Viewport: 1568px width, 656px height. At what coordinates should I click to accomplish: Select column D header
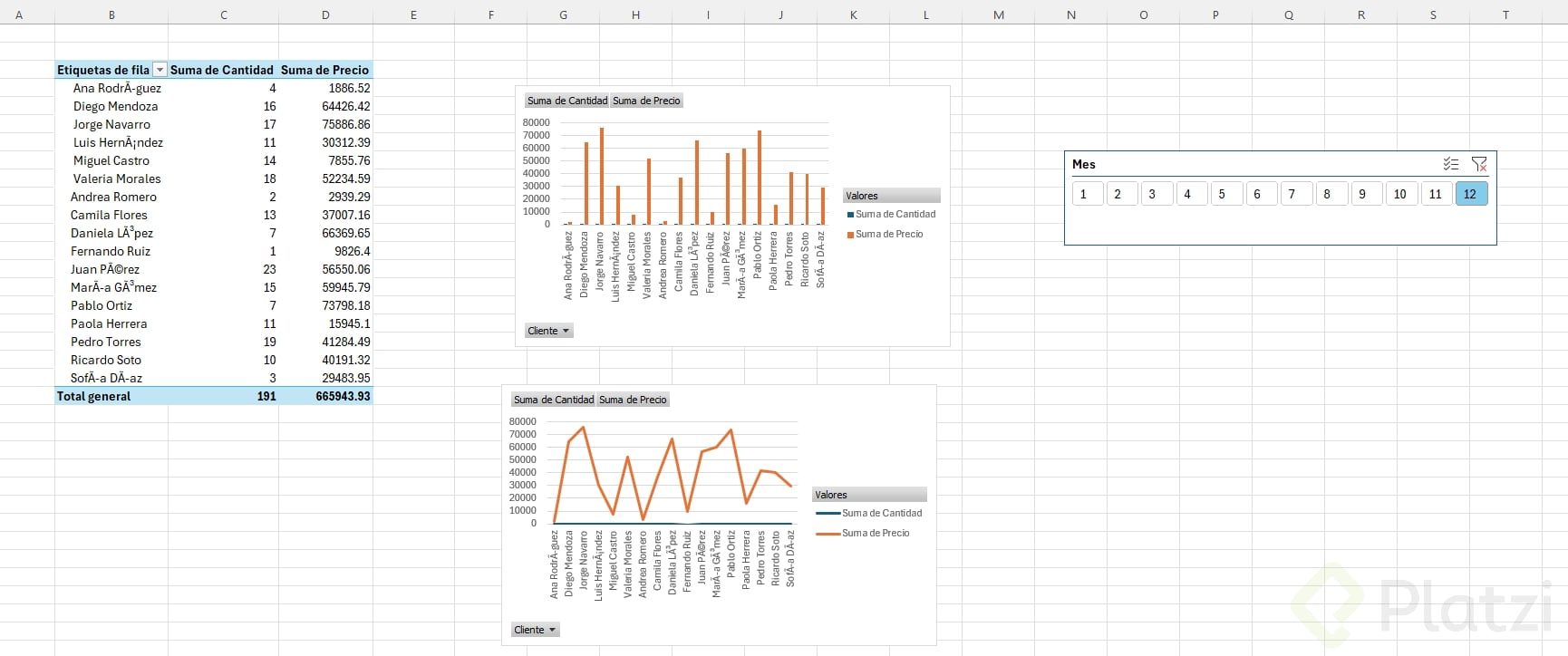coord(325,14)
